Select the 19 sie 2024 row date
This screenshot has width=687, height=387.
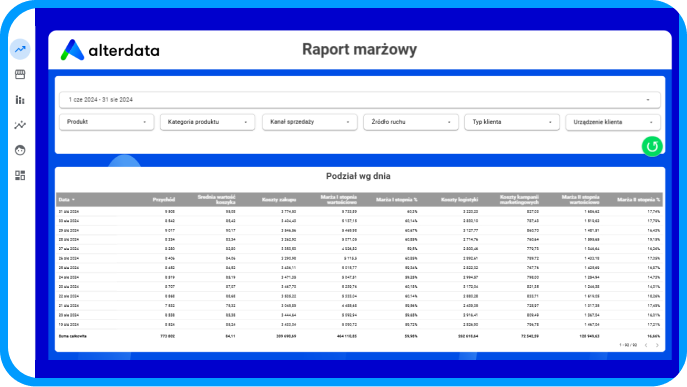pyautogui.click(x=69, y=325)
